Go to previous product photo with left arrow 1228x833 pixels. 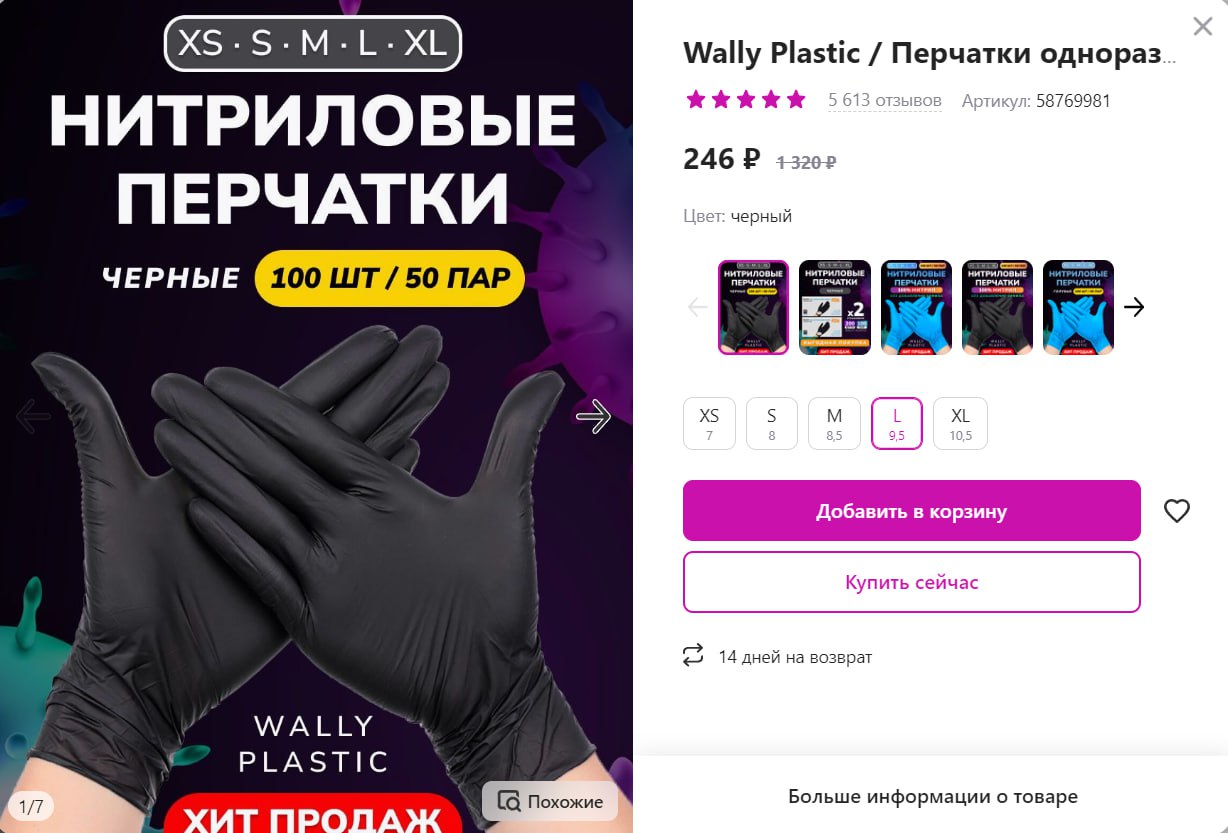click(x=33, y=416)
